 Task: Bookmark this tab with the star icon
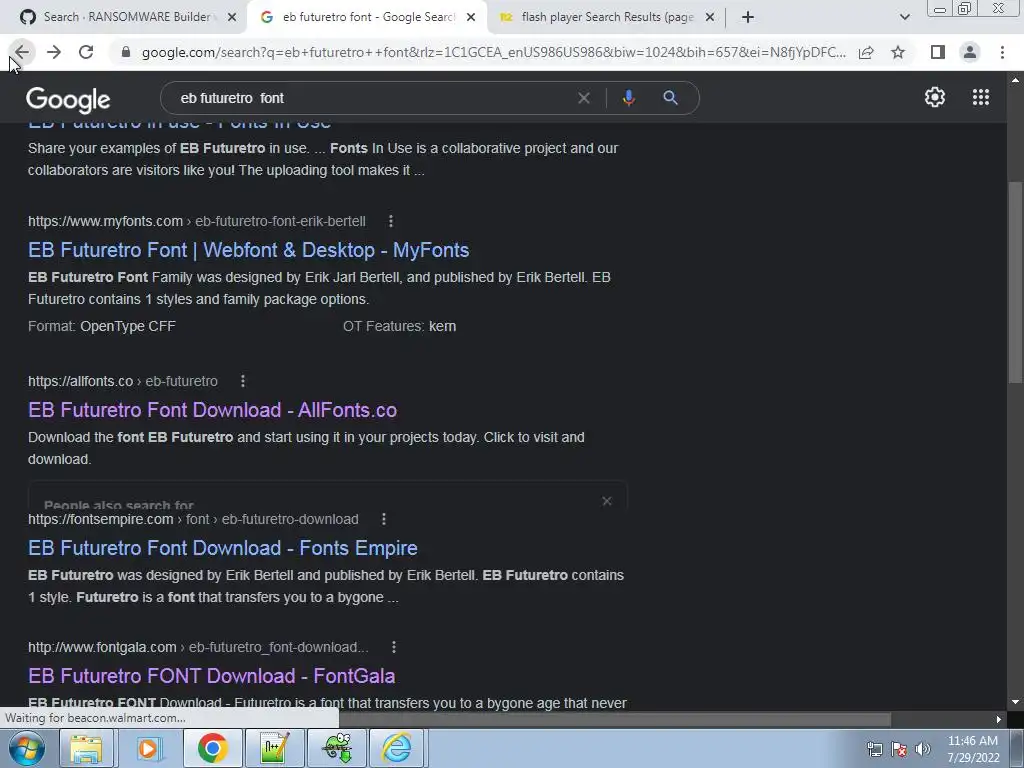coord(898,52)
